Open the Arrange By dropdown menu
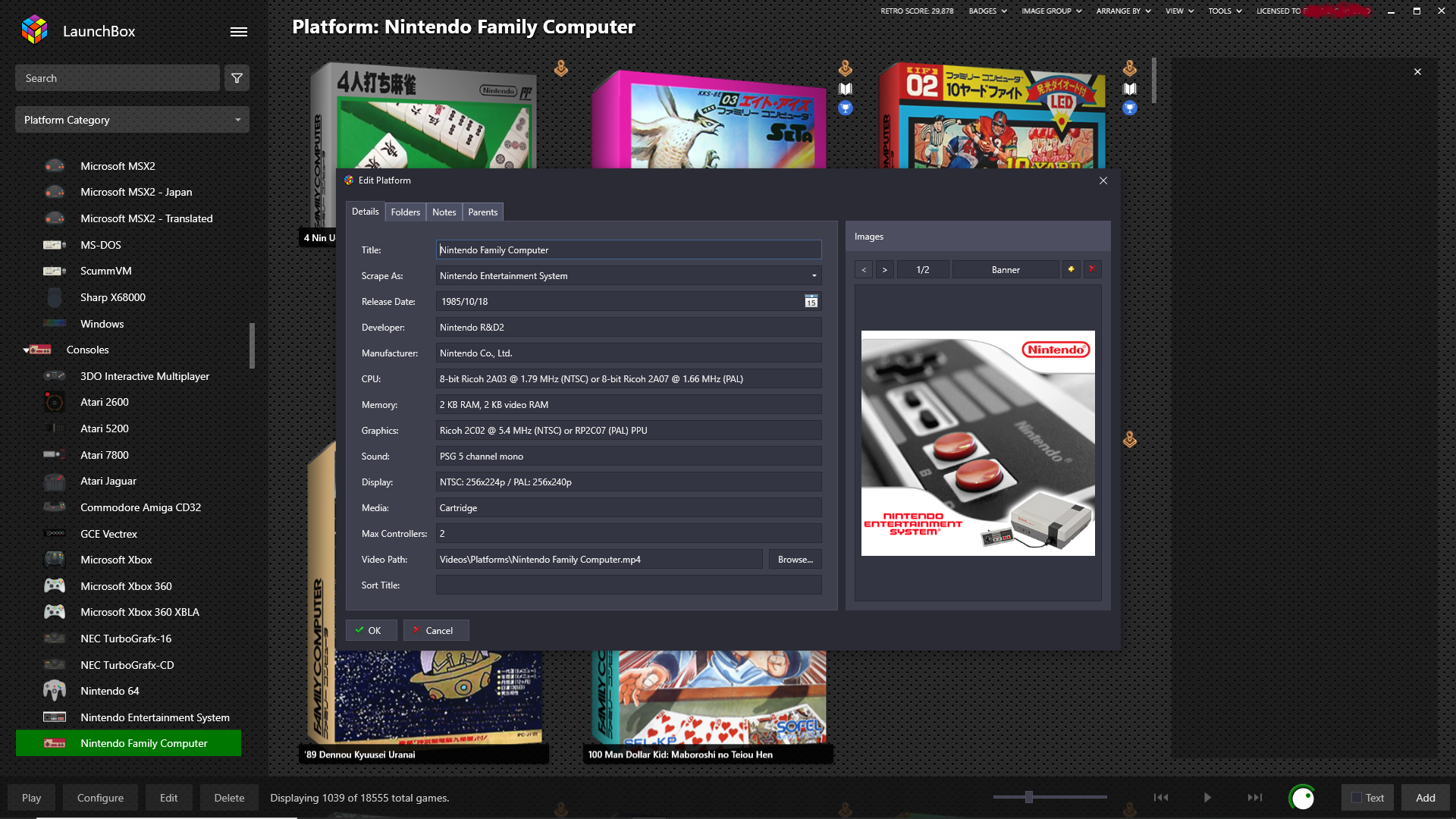 tap(1123, 11)
